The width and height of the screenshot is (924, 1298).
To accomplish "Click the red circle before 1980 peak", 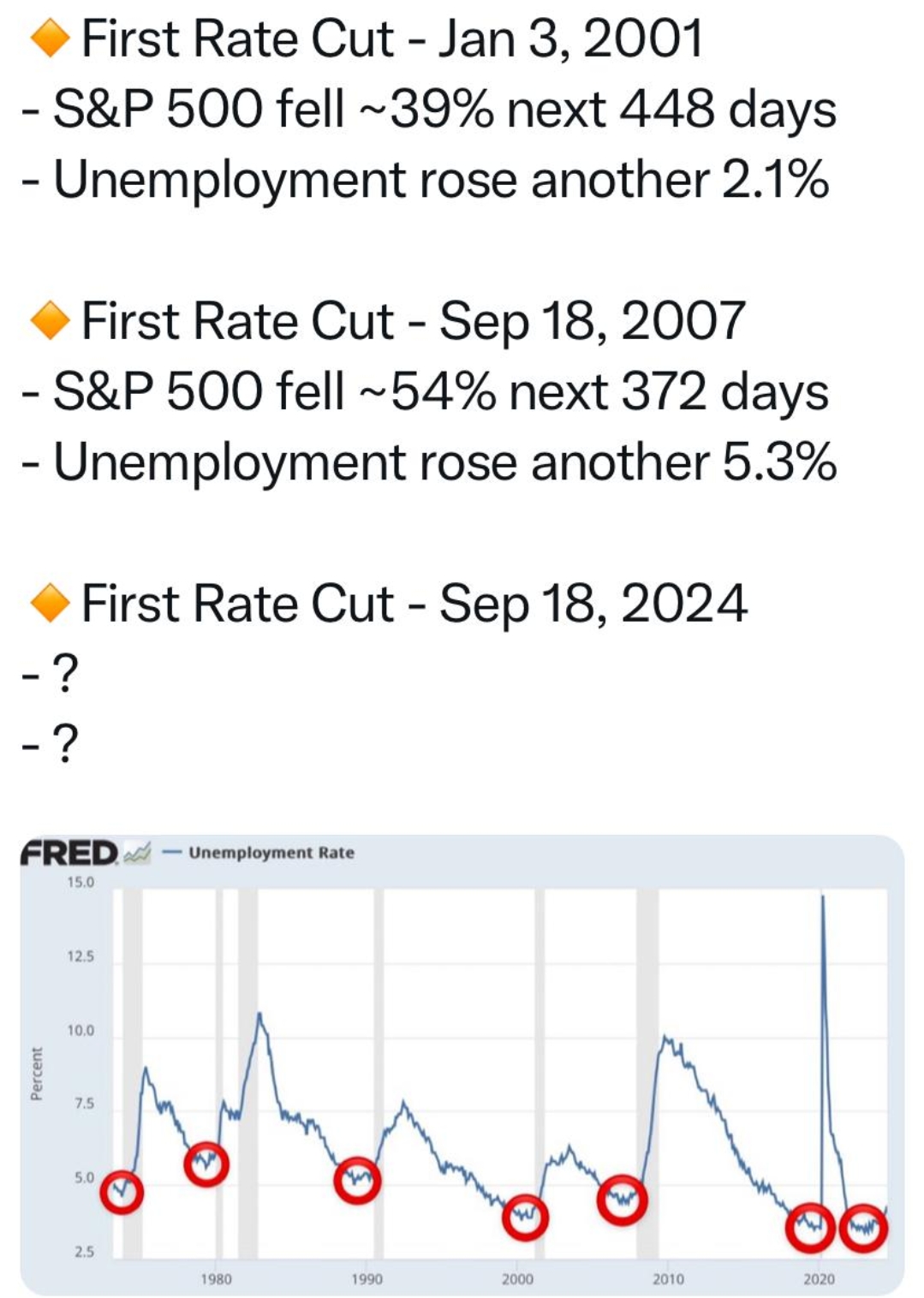I will 206,1164.
